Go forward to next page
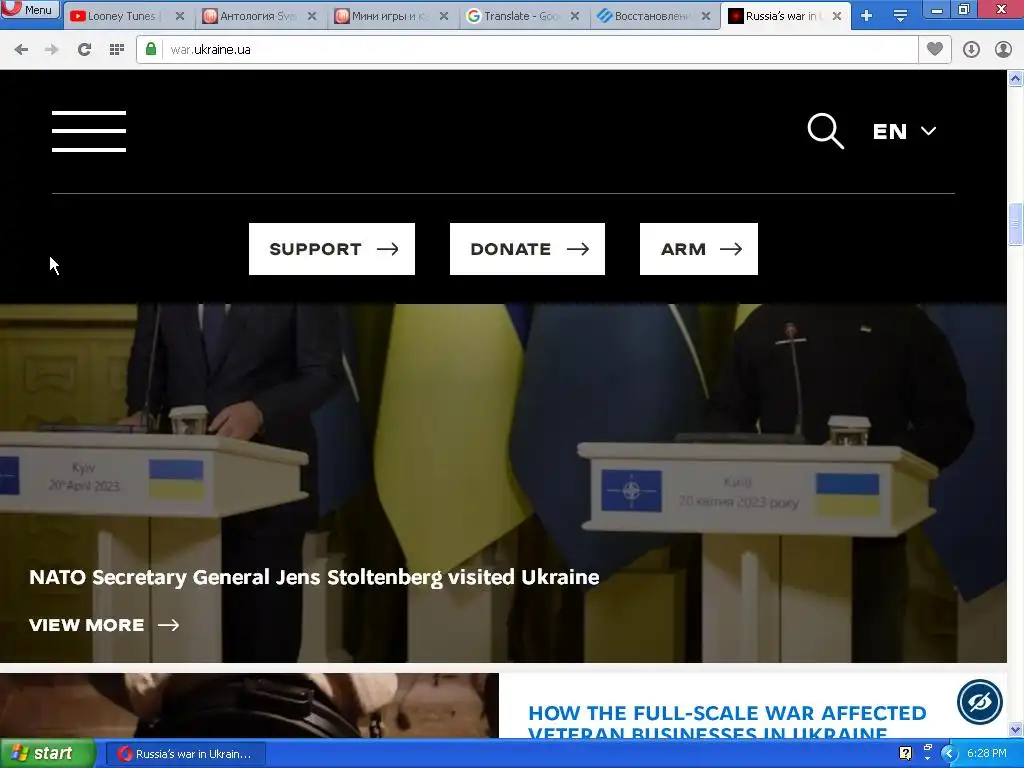Screen dimensions: 1024x768 point(52,50)
